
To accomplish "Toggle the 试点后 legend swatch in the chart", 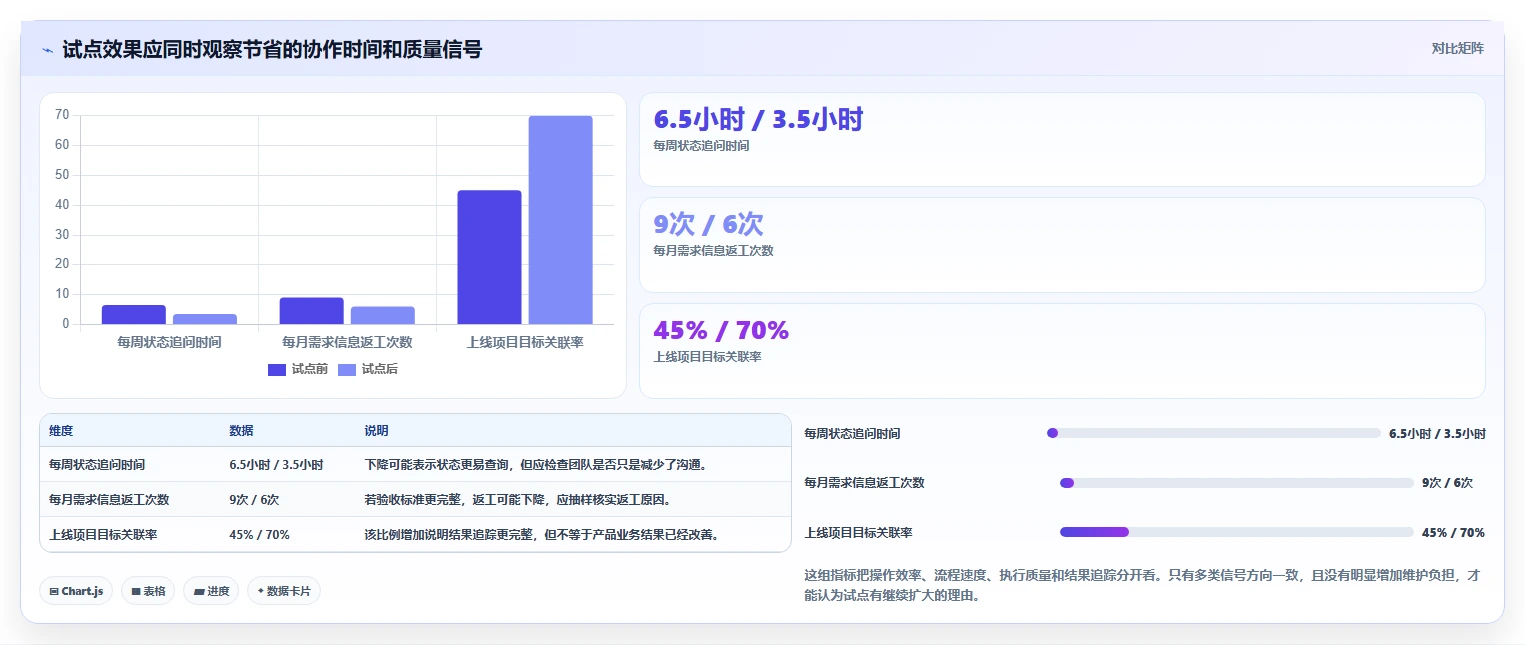I will (347, 370).
